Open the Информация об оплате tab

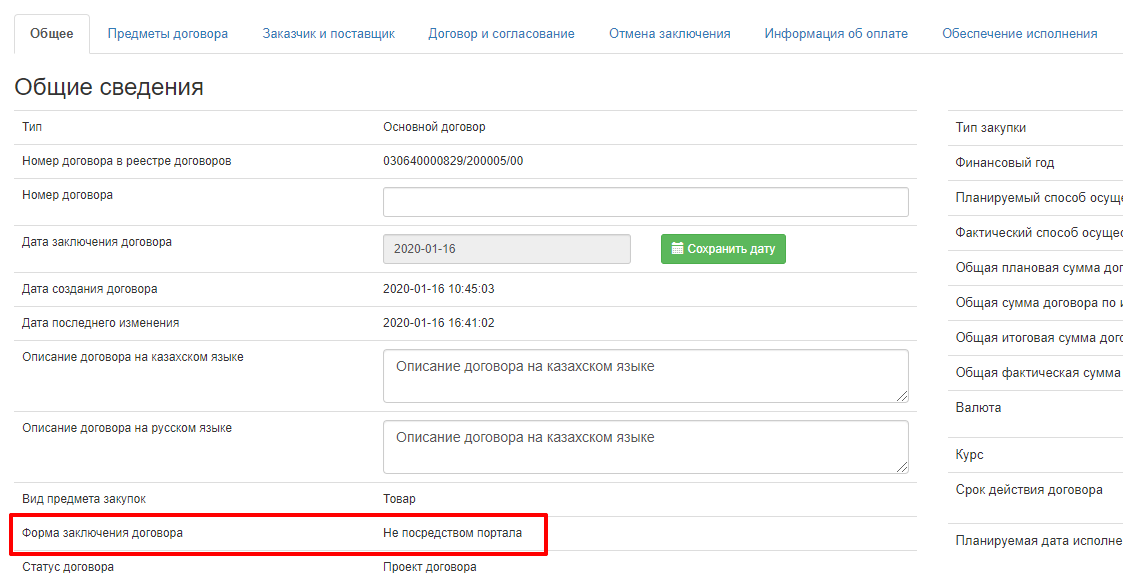click(836, 34)
